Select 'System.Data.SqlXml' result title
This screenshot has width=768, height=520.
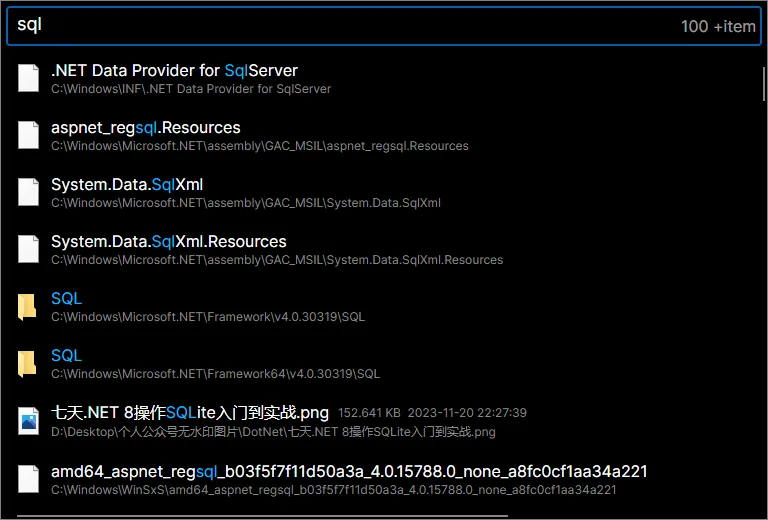(x=127, y=185)
